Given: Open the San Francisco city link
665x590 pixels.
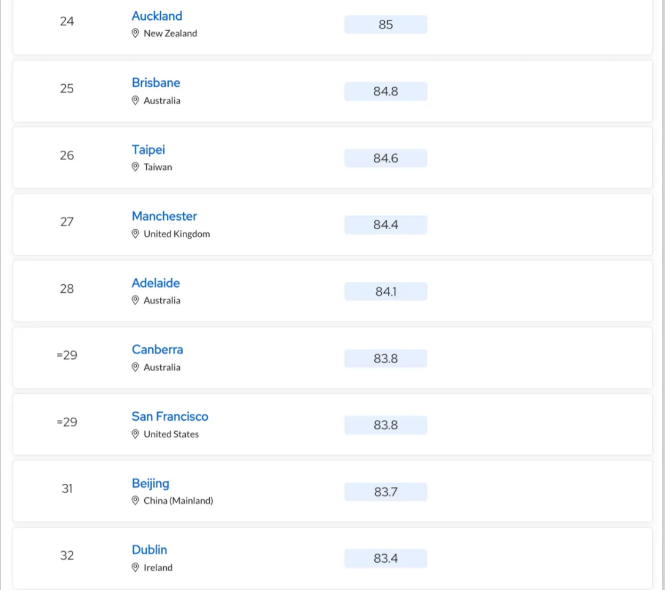Looking at the screenshot, I should point(170,417).
